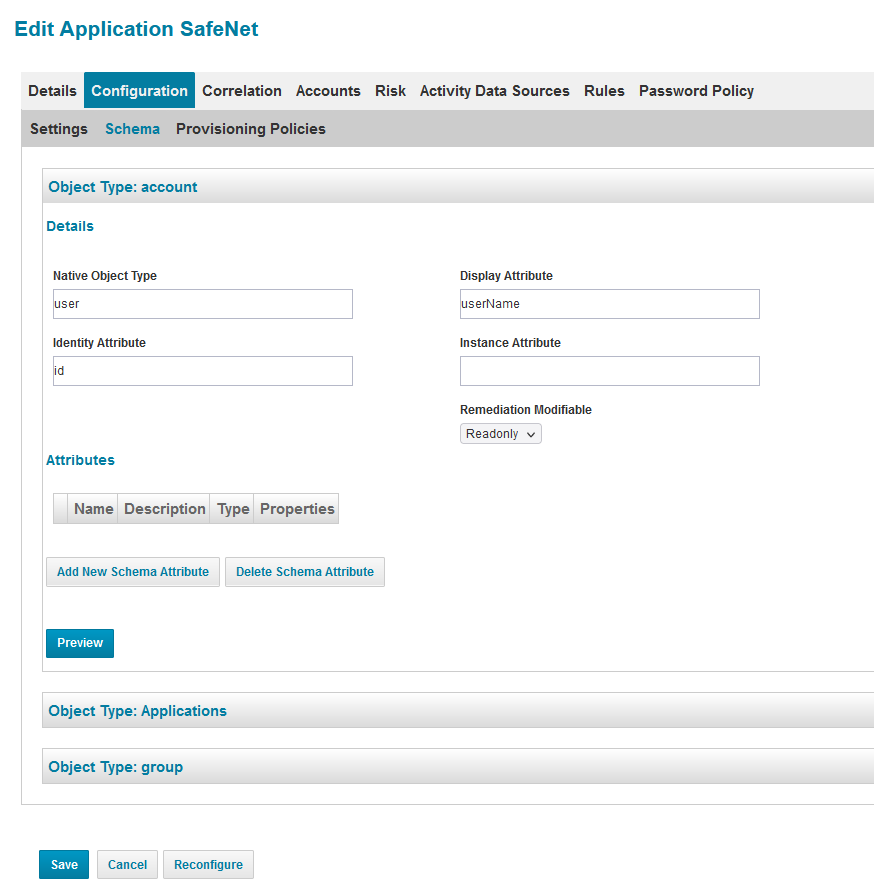The image size is (874, 887).
Task: Go to the Risk tab
Action: click(390, 91)
